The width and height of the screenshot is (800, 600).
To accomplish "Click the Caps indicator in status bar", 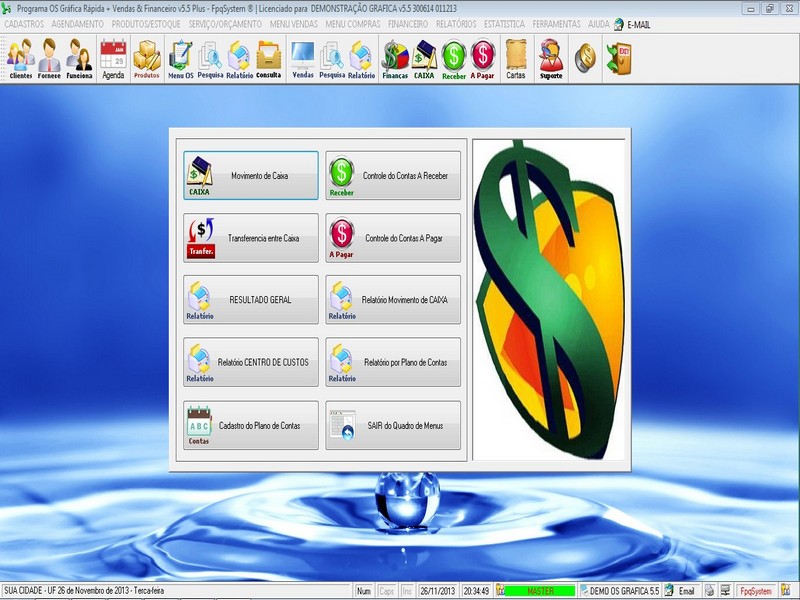I will tap(387, 591).
